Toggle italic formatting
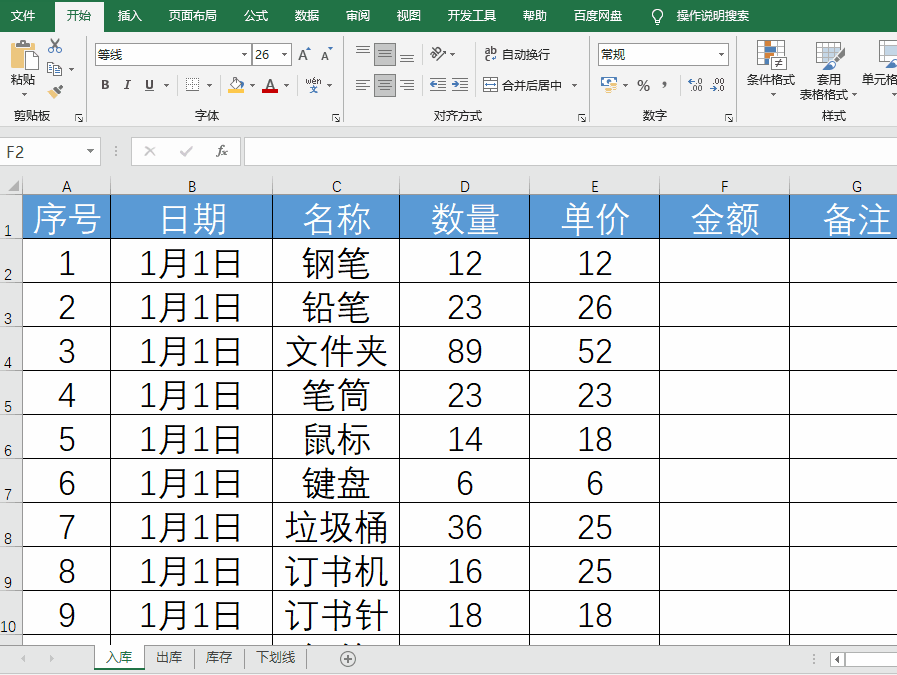Image resolution: width=897 pixels, height=675 pixels. pos(127,85)
